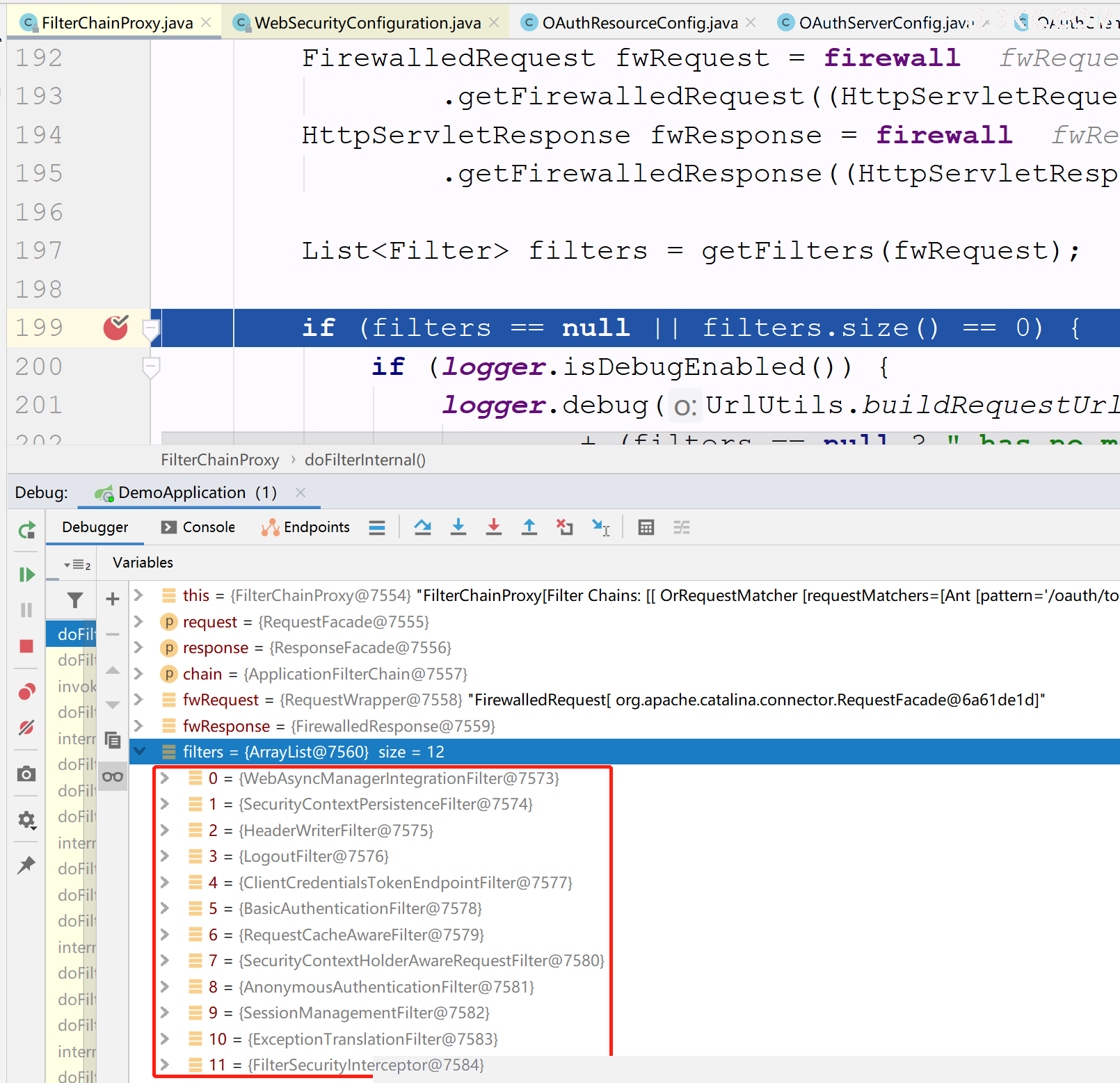Click FilterChainProxy breadcrumb

tap(220, 460)
